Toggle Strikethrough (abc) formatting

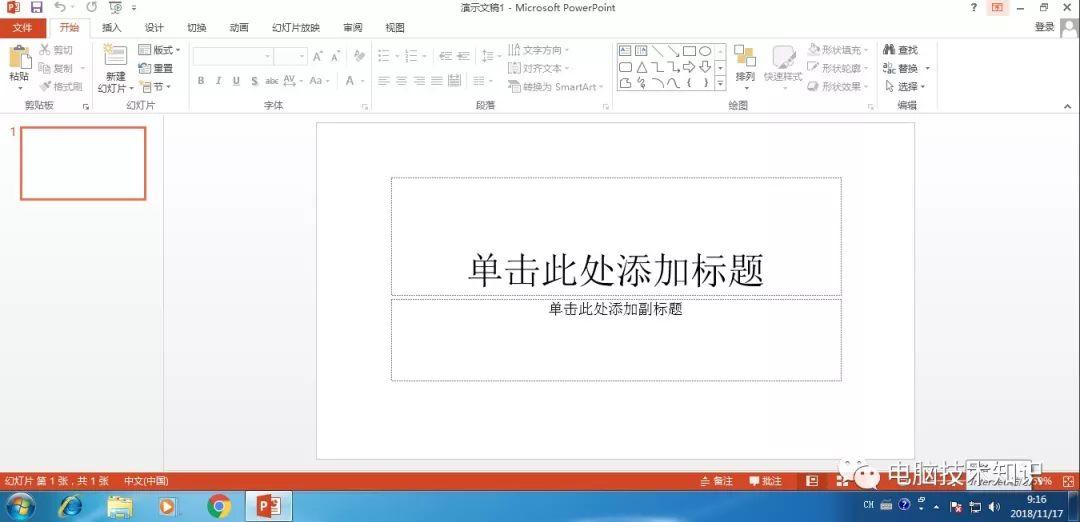(x=272, y=81)
